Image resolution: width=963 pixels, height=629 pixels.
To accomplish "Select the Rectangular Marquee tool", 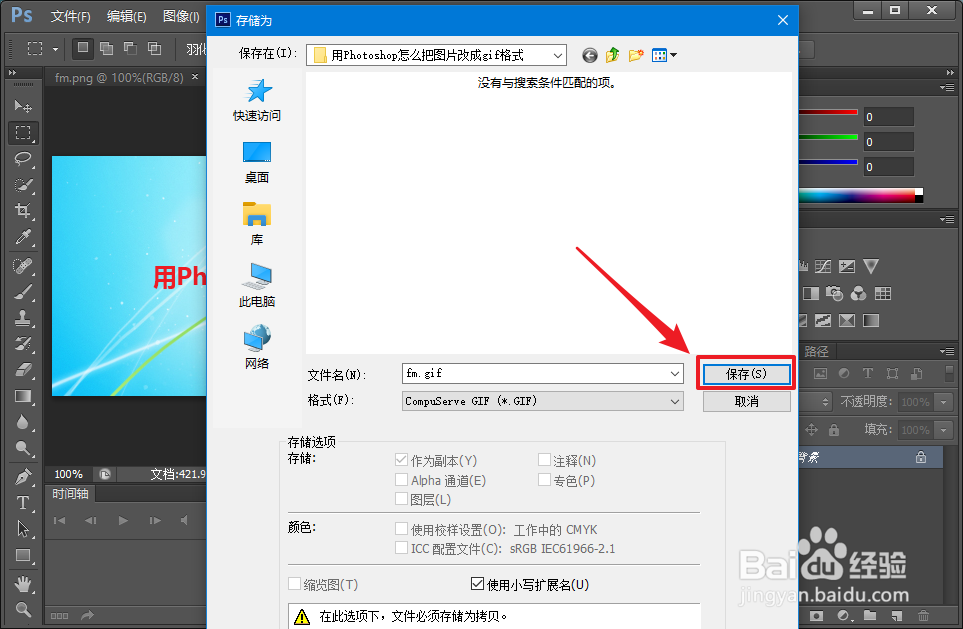I will pos(23,132).
